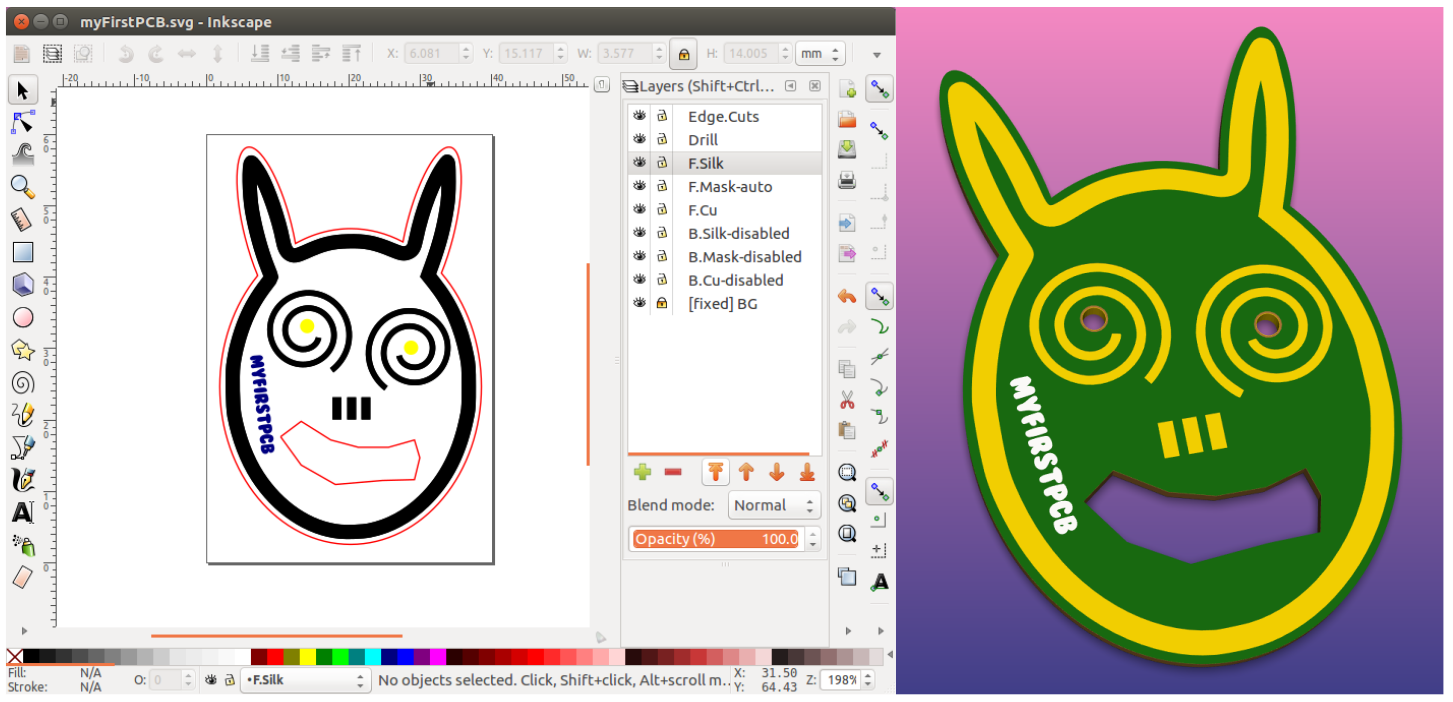
Task: Open current layer F.Silk selector in status bar
Action: 307,680
